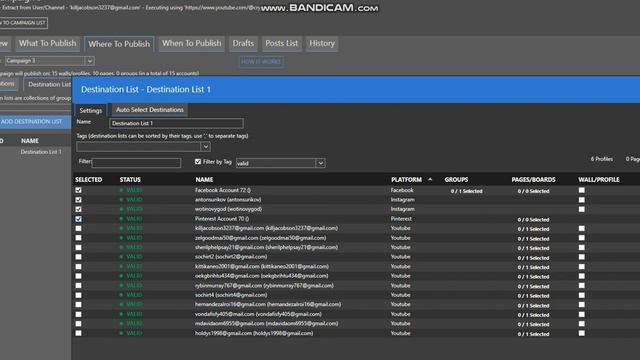Click oekgbnhtu434@gmail.com row name
Viewport: 640px width, 360px height.
pos(261,276)
